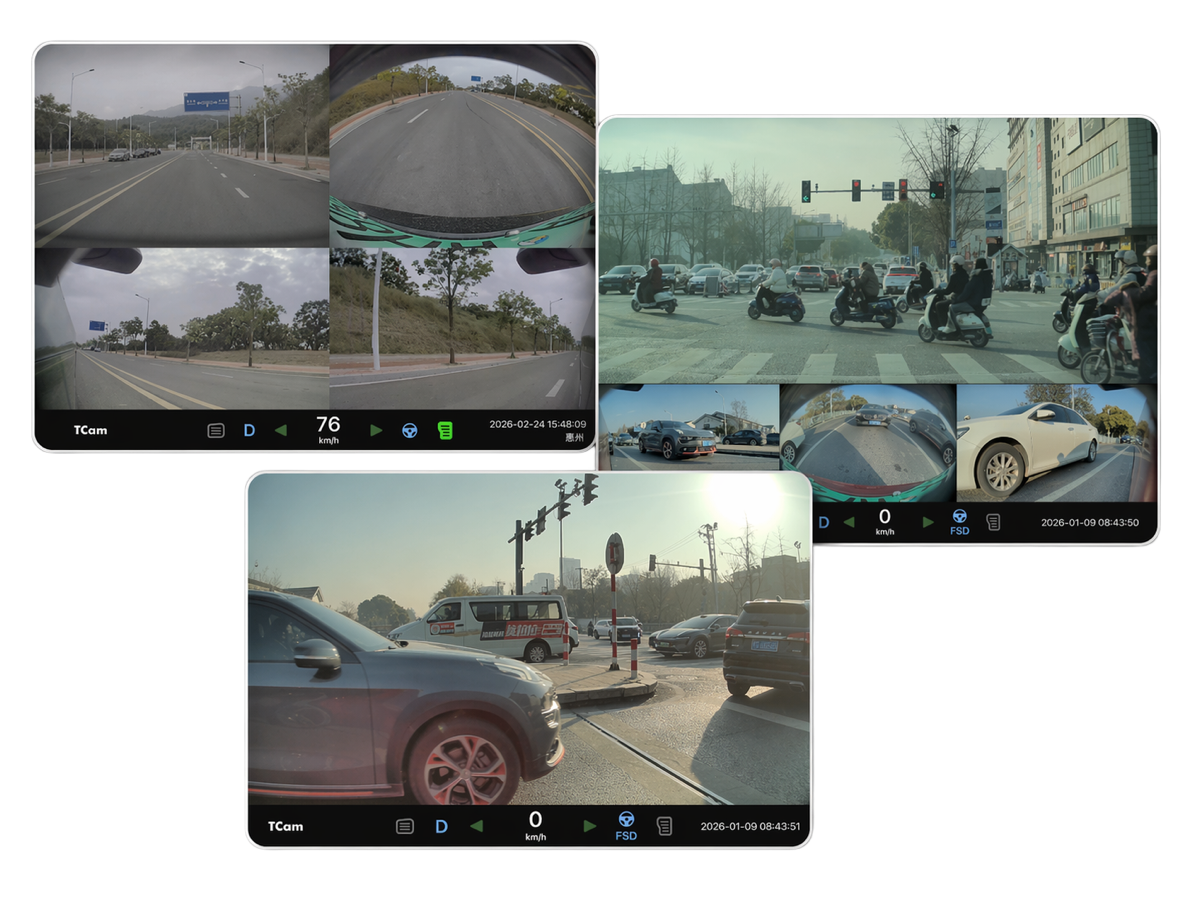Screen dimensions: 1200x900
Task: Open the white sedan side camera thumbnail
Action: point(1055,442)
